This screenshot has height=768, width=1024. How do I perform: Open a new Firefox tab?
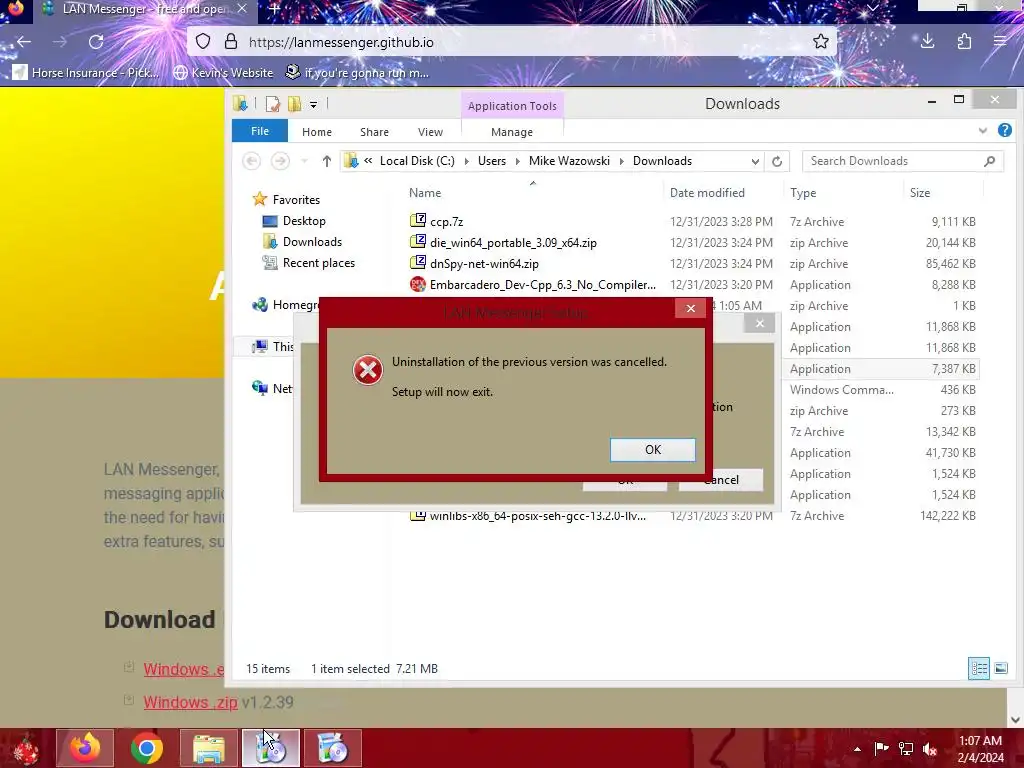click(274, 9)
